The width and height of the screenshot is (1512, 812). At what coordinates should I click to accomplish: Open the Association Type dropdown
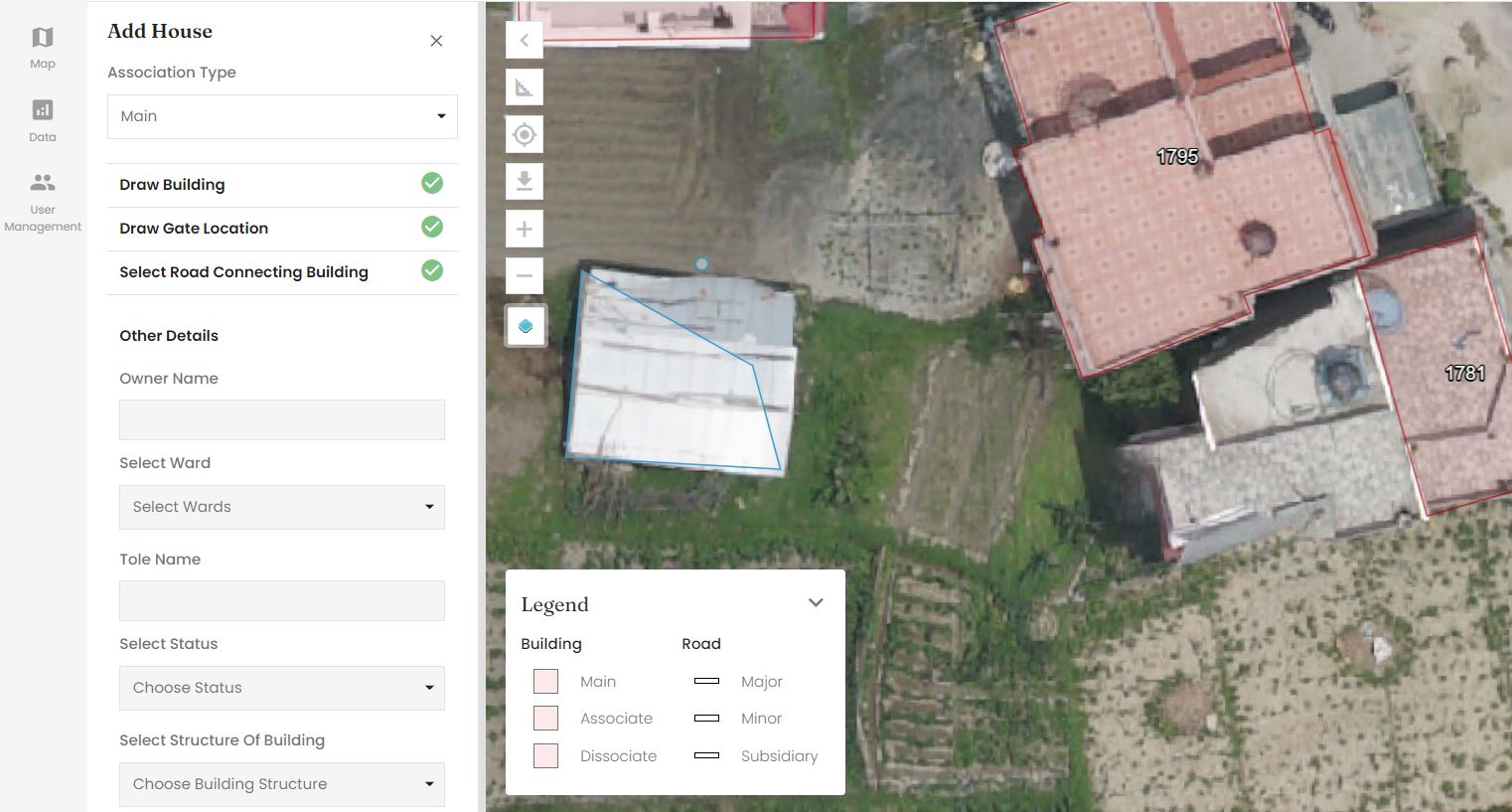(282, 116)
